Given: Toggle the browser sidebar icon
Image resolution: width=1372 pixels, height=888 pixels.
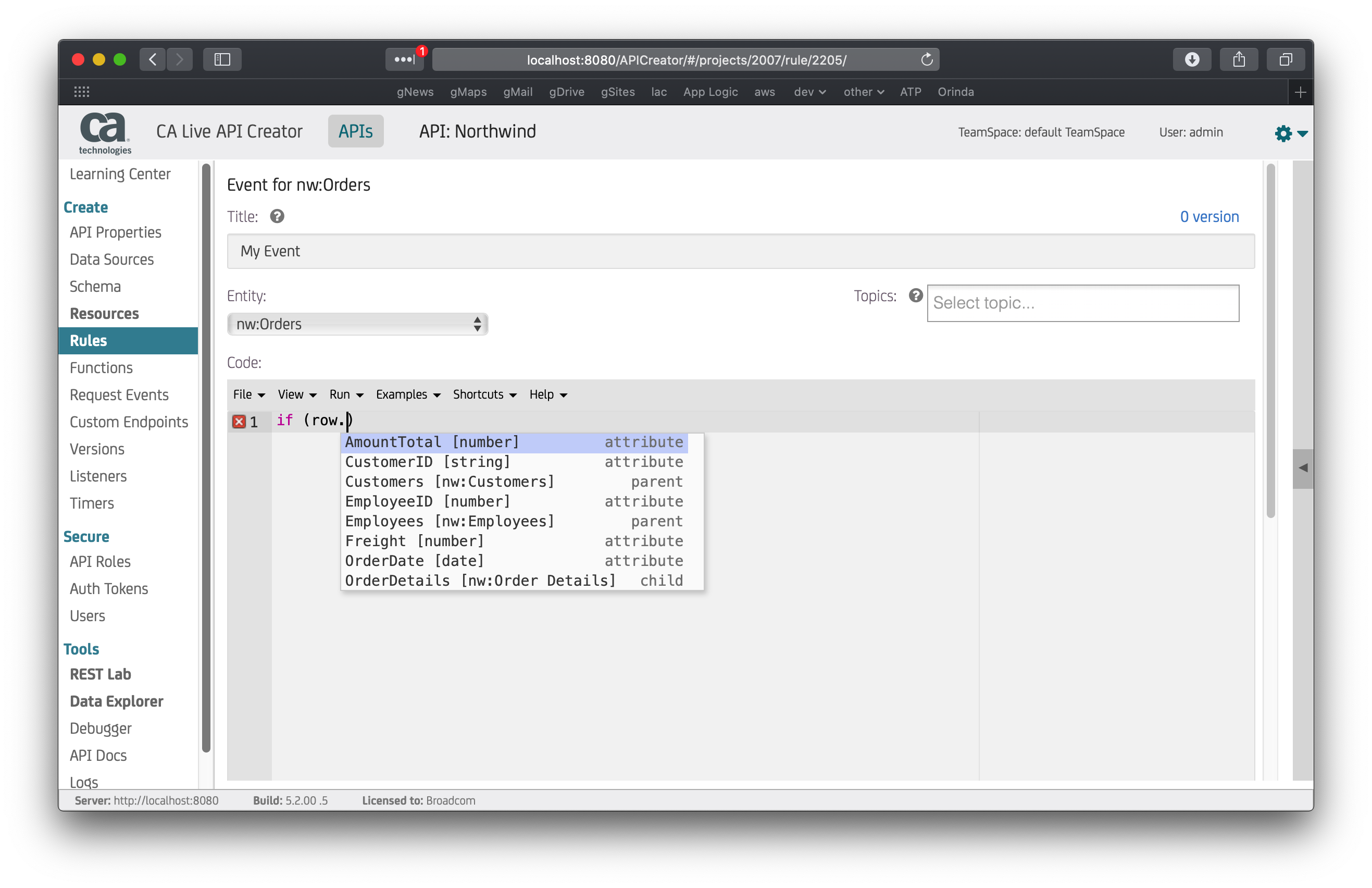Looking at the screenshot, I should tap(222, 59).
